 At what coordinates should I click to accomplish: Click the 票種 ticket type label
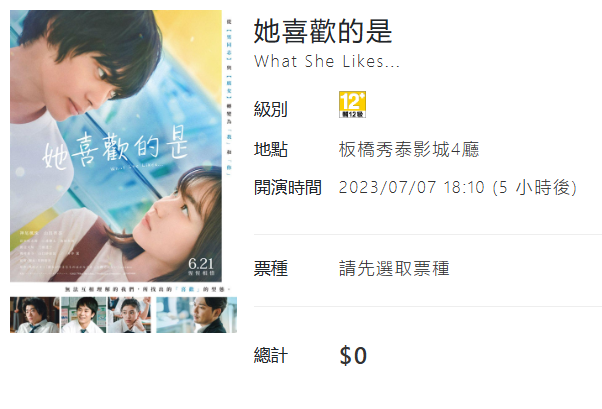pyautogui.click(x=271, y=268)
